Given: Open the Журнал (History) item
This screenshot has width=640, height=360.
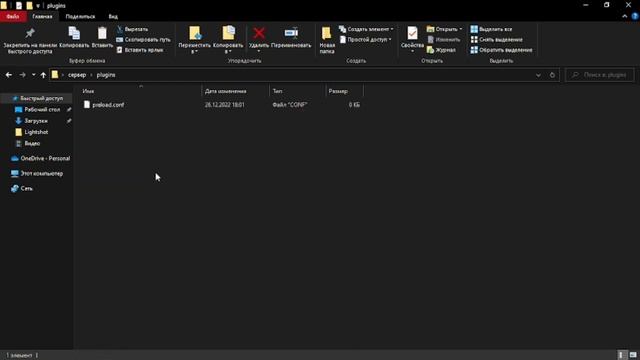Looking at the screenshot, I should (441, 50).
